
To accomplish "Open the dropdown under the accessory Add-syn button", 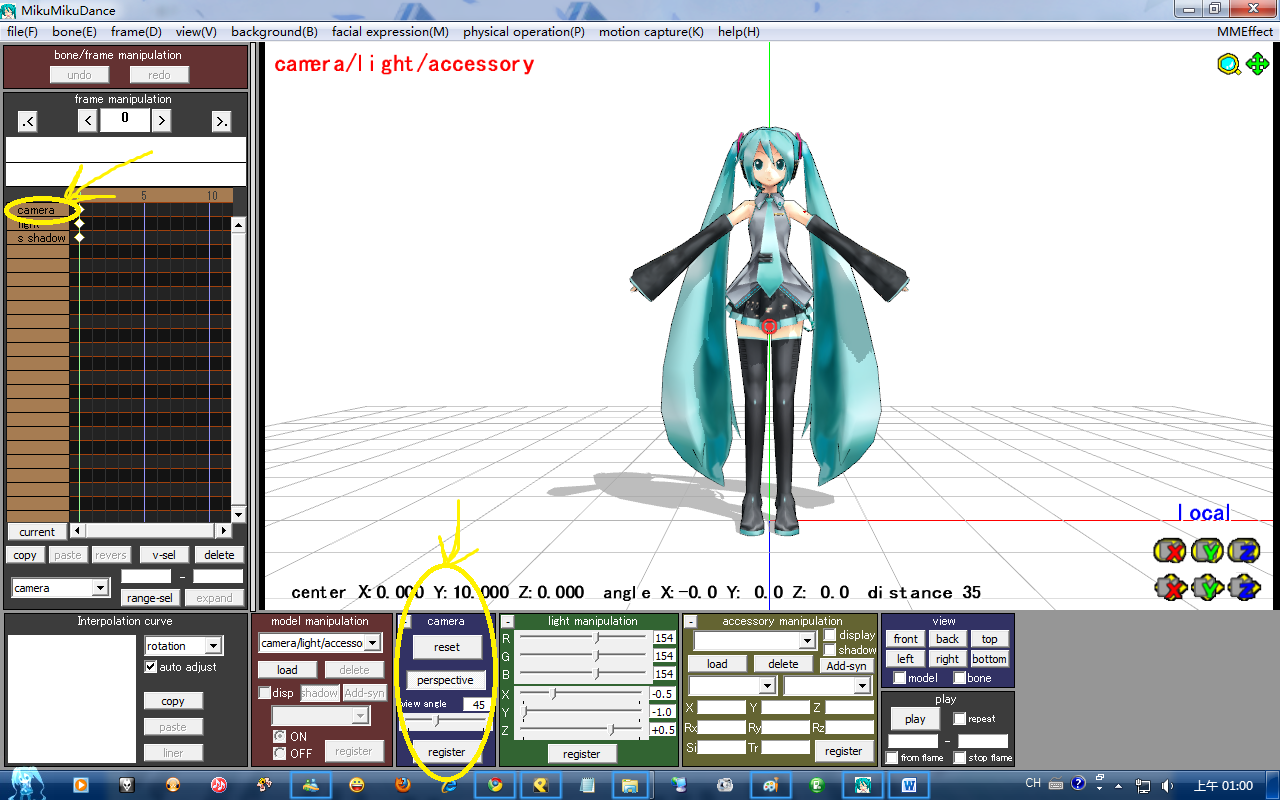I will click(x=827, y=686).
